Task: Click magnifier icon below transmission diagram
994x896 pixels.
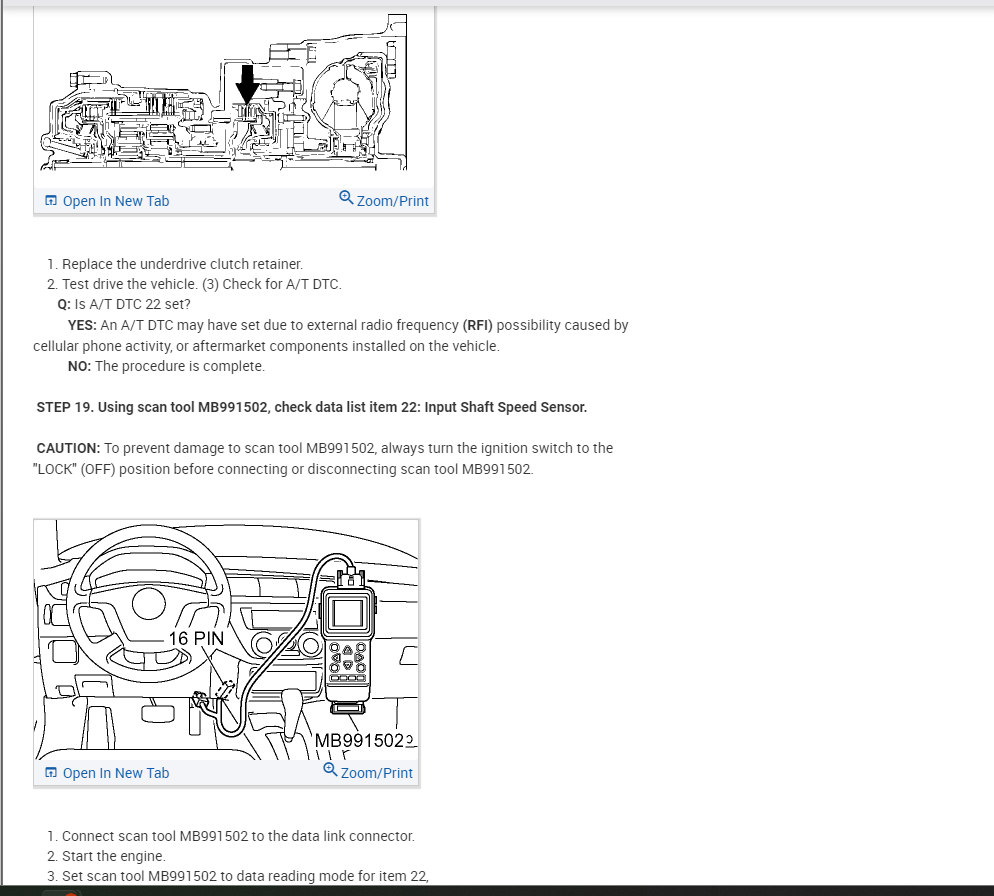Action: pyautogui.click(x=346, y=198)
